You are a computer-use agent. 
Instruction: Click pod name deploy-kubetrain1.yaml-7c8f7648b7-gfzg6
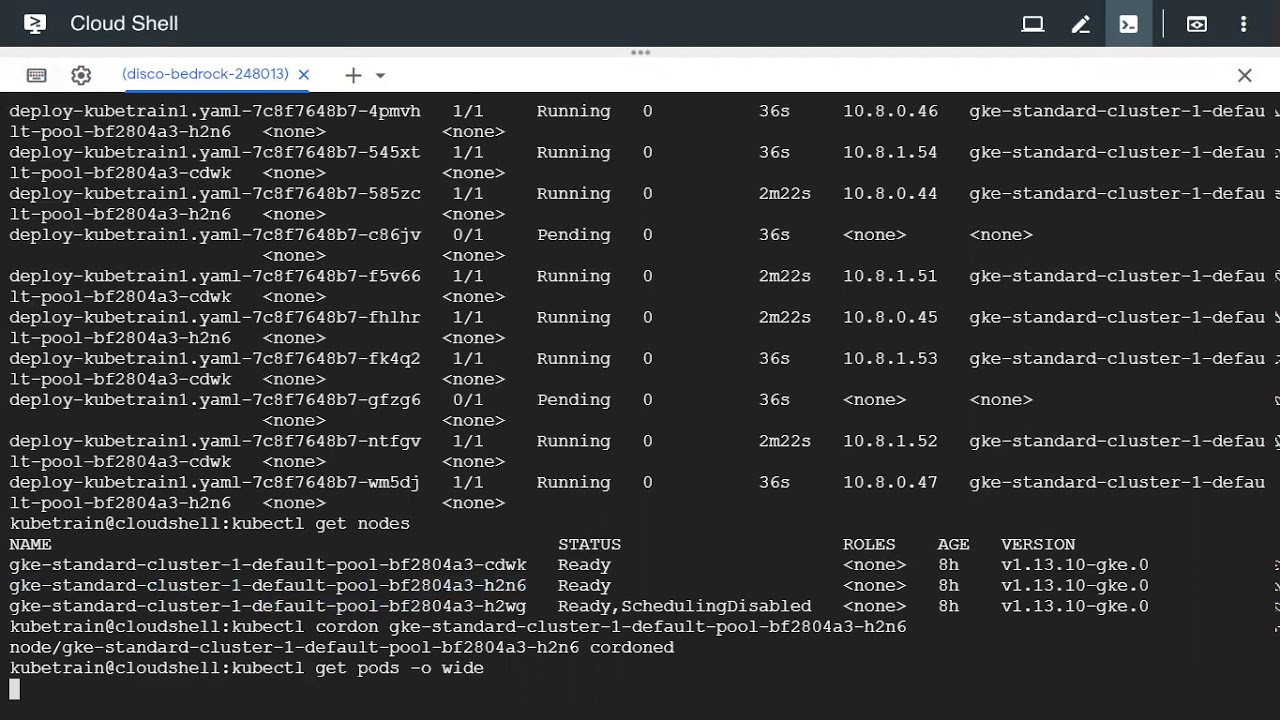pos(215,400)
